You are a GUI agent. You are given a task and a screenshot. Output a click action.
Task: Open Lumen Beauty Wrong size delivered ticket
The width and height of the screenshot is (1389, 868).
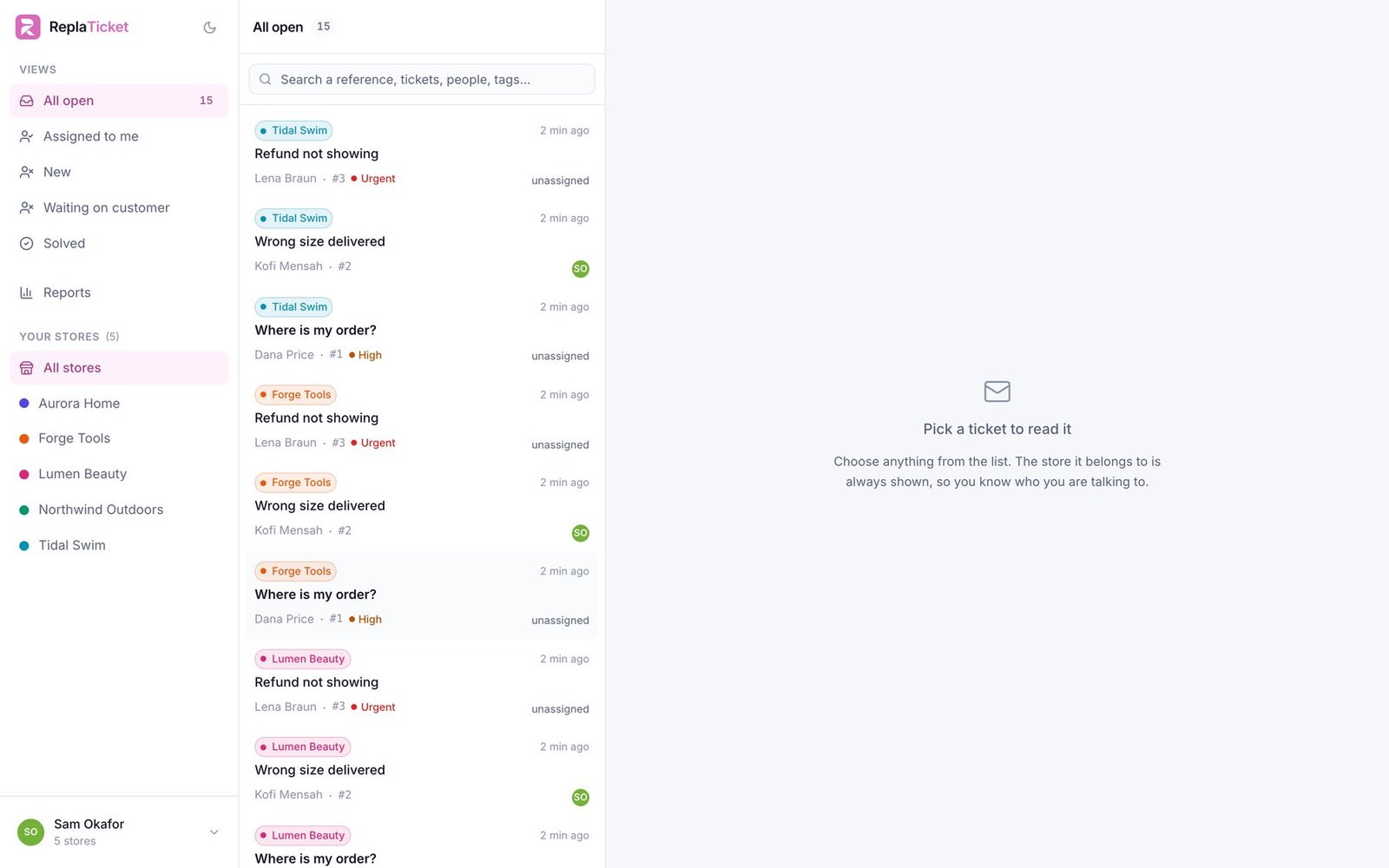coord(422,772)
